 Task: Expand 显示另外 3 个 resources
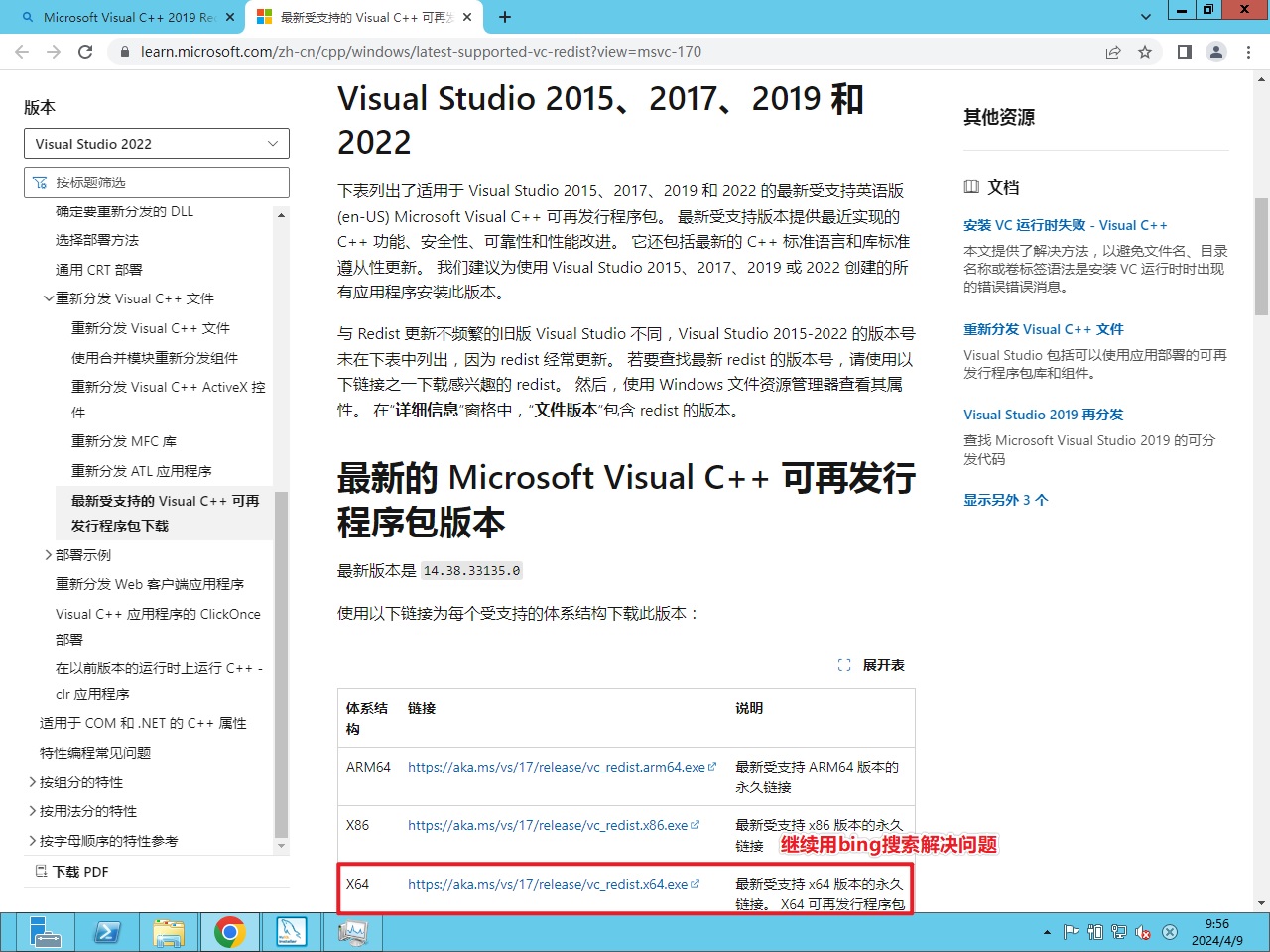click(1005, 500)
